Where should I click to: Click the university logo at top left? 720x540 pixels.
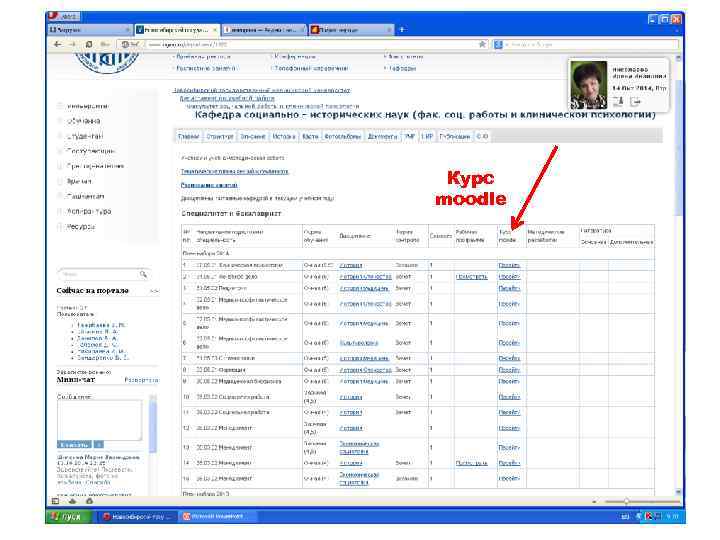pyautogui.click(x=107, y=63)
